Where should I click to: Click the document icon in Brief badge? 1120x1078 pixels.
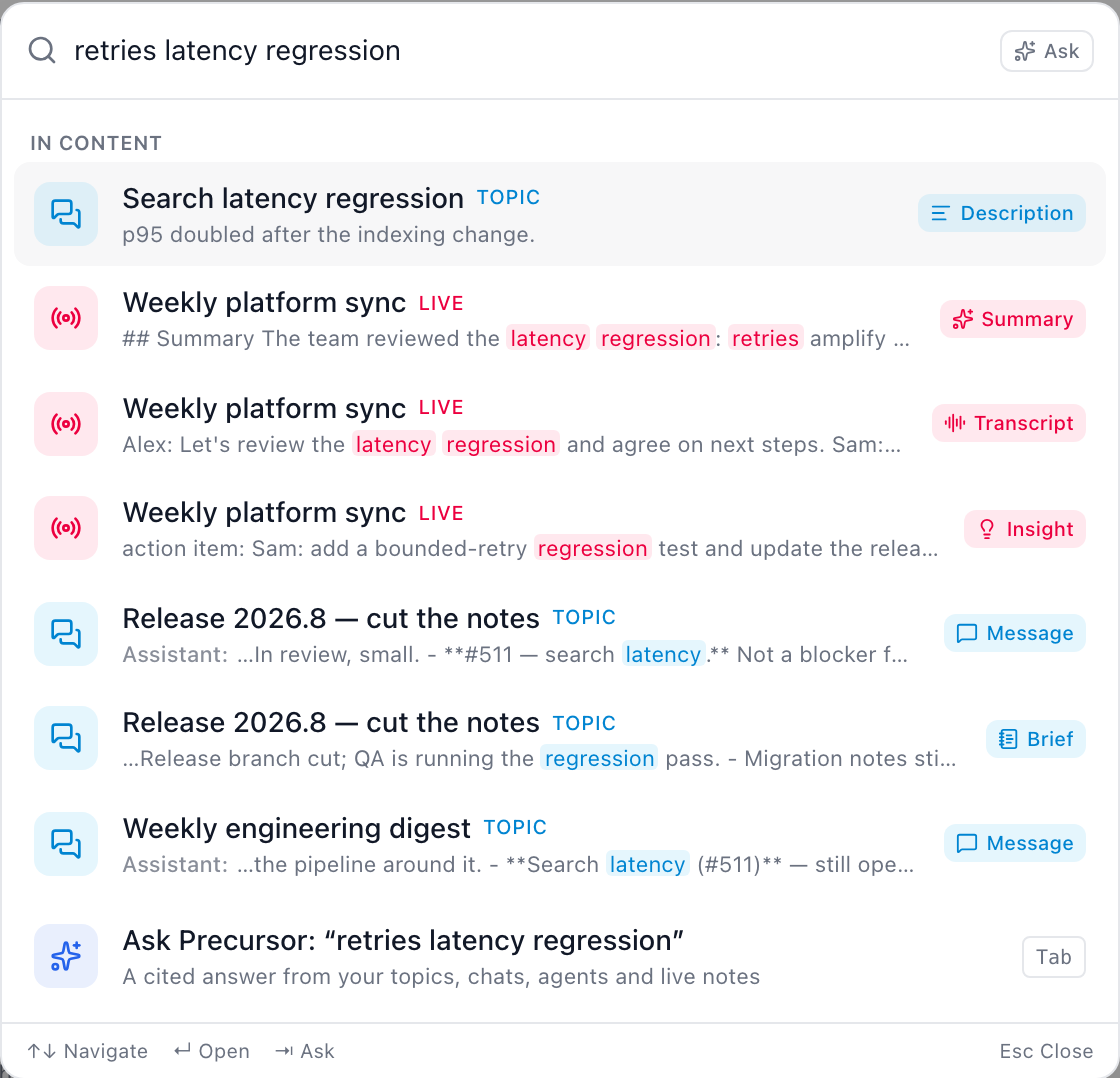click(x=1008, y=739)
